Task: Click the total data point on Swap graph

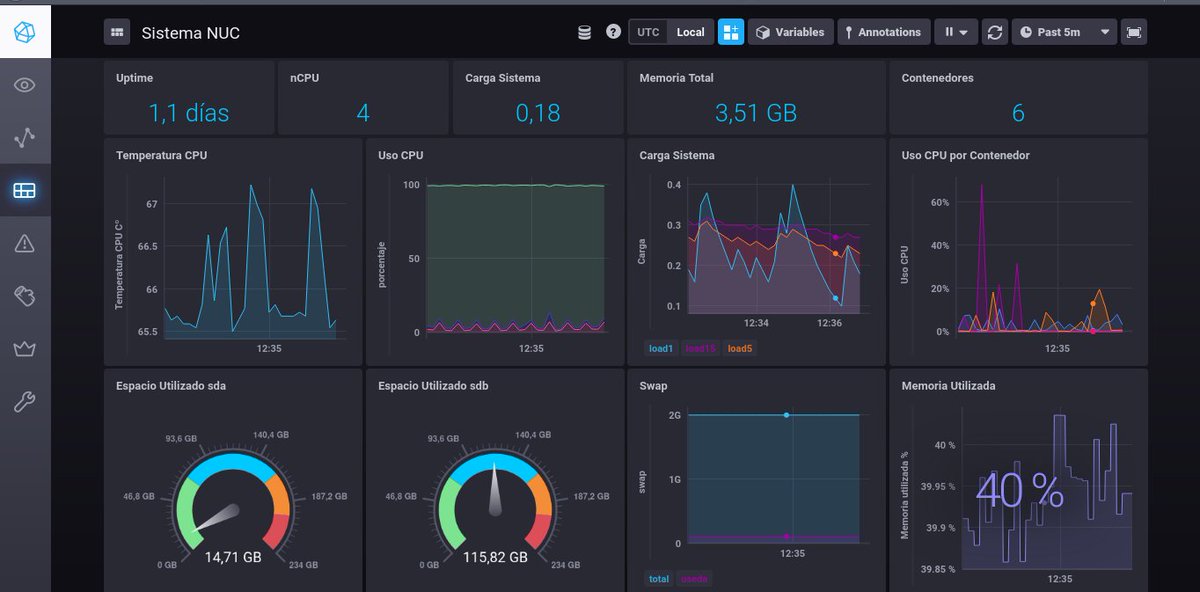Action: pos(786,414)
